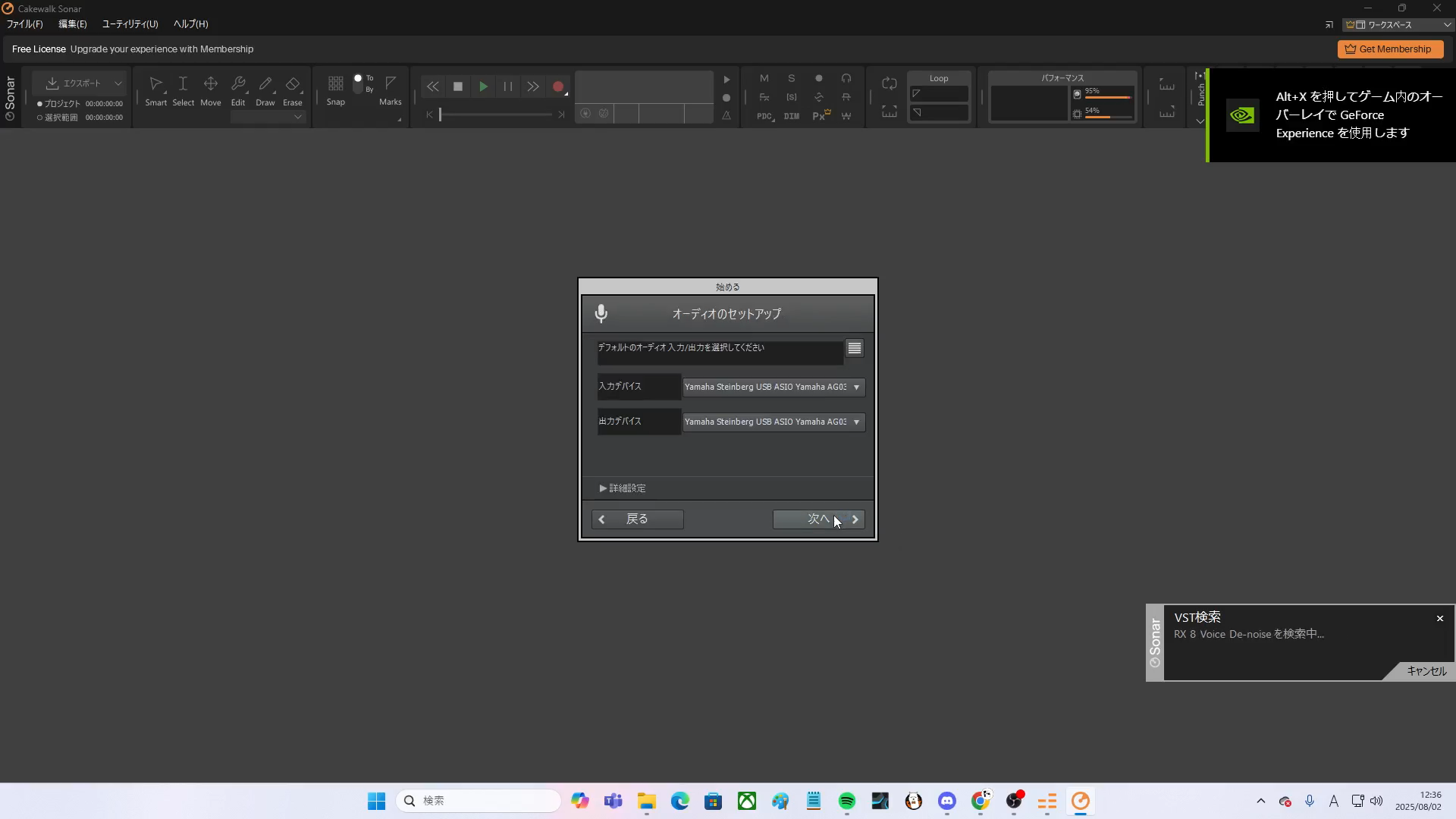Click the 戻る back button

pos(638,519)
